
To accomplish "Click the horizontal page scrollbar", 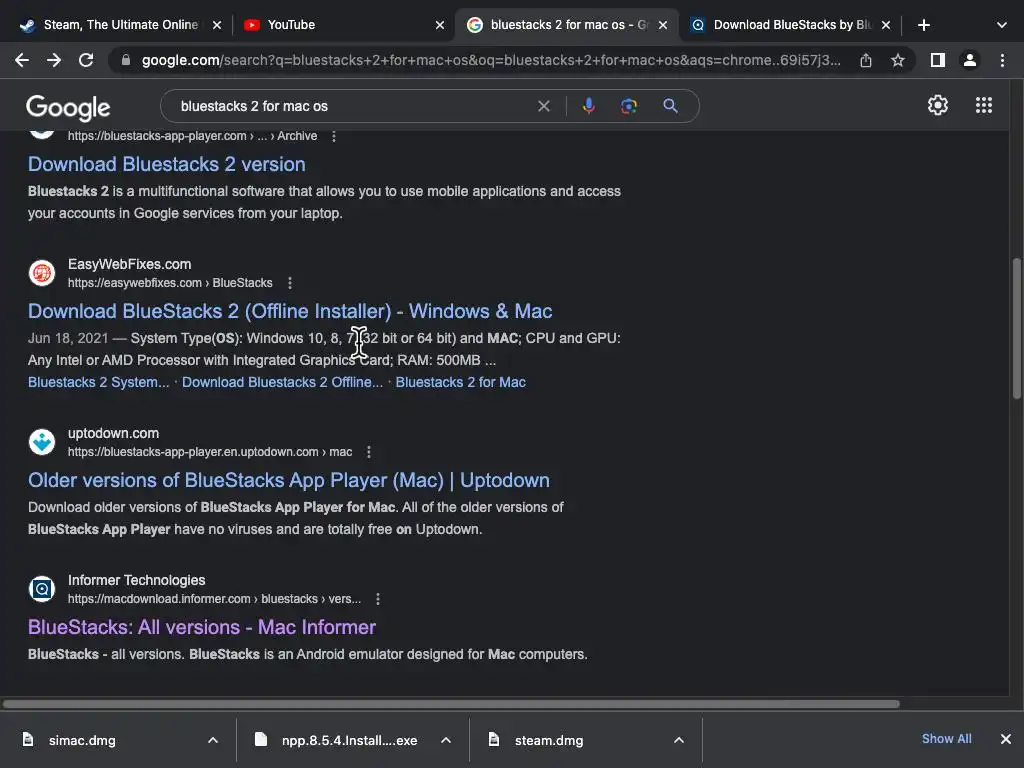I will (451, 704).
